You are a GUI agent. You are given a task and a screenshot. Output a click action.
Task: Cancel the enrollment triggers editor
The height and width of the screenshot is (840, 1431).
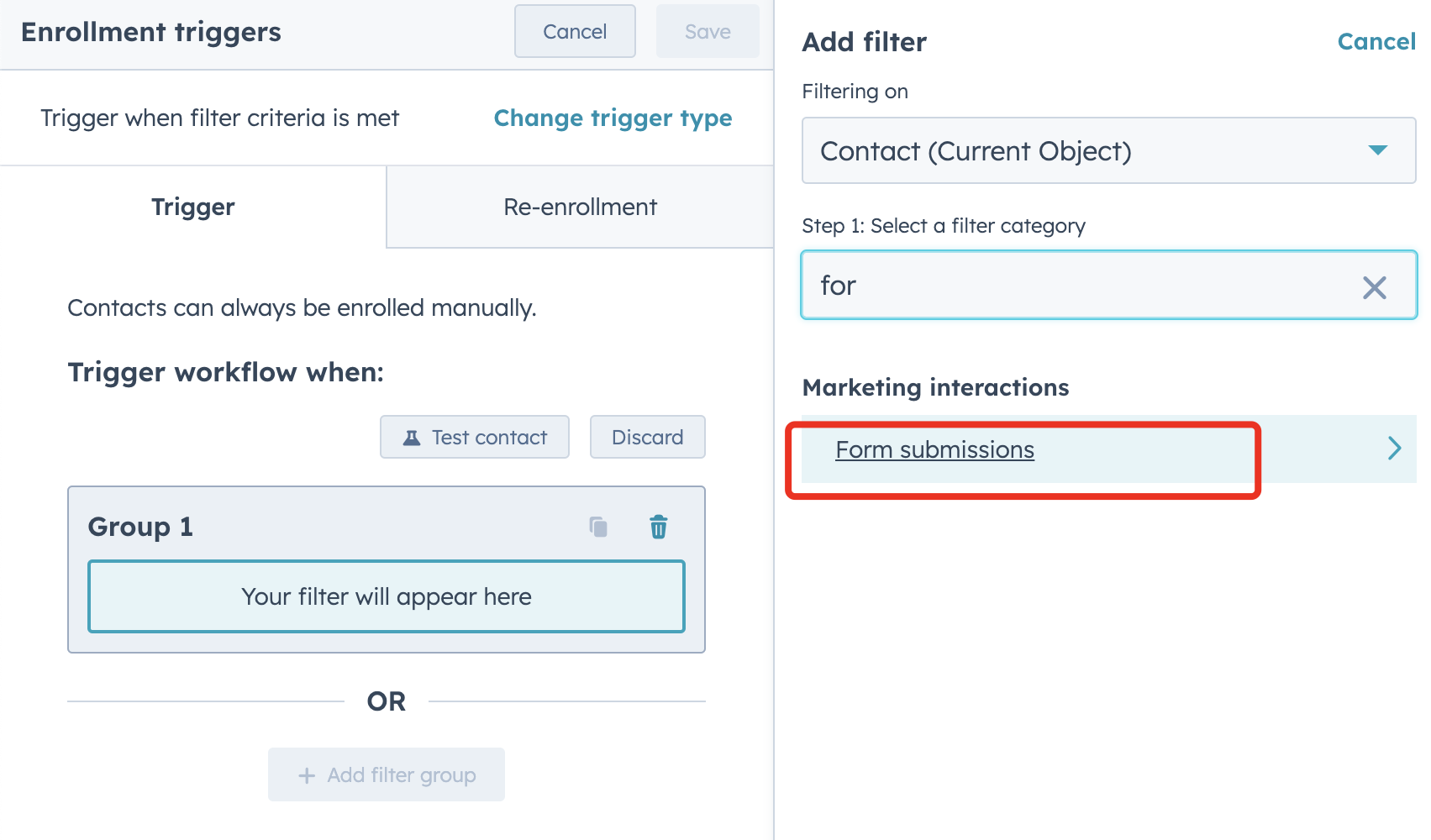(575, 31)
